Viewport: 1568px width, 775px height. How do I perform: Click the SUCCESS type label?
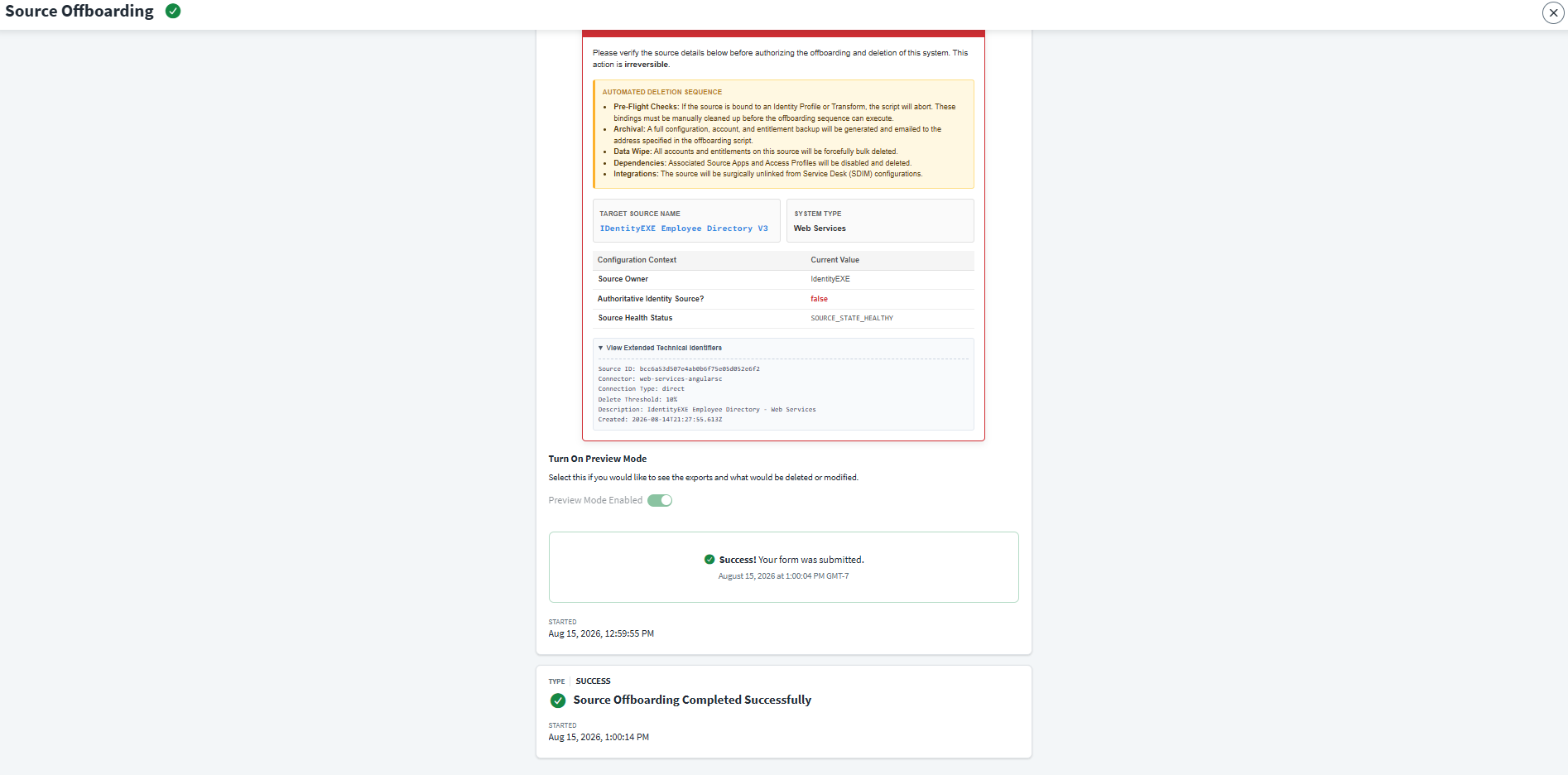click(593, 681)
